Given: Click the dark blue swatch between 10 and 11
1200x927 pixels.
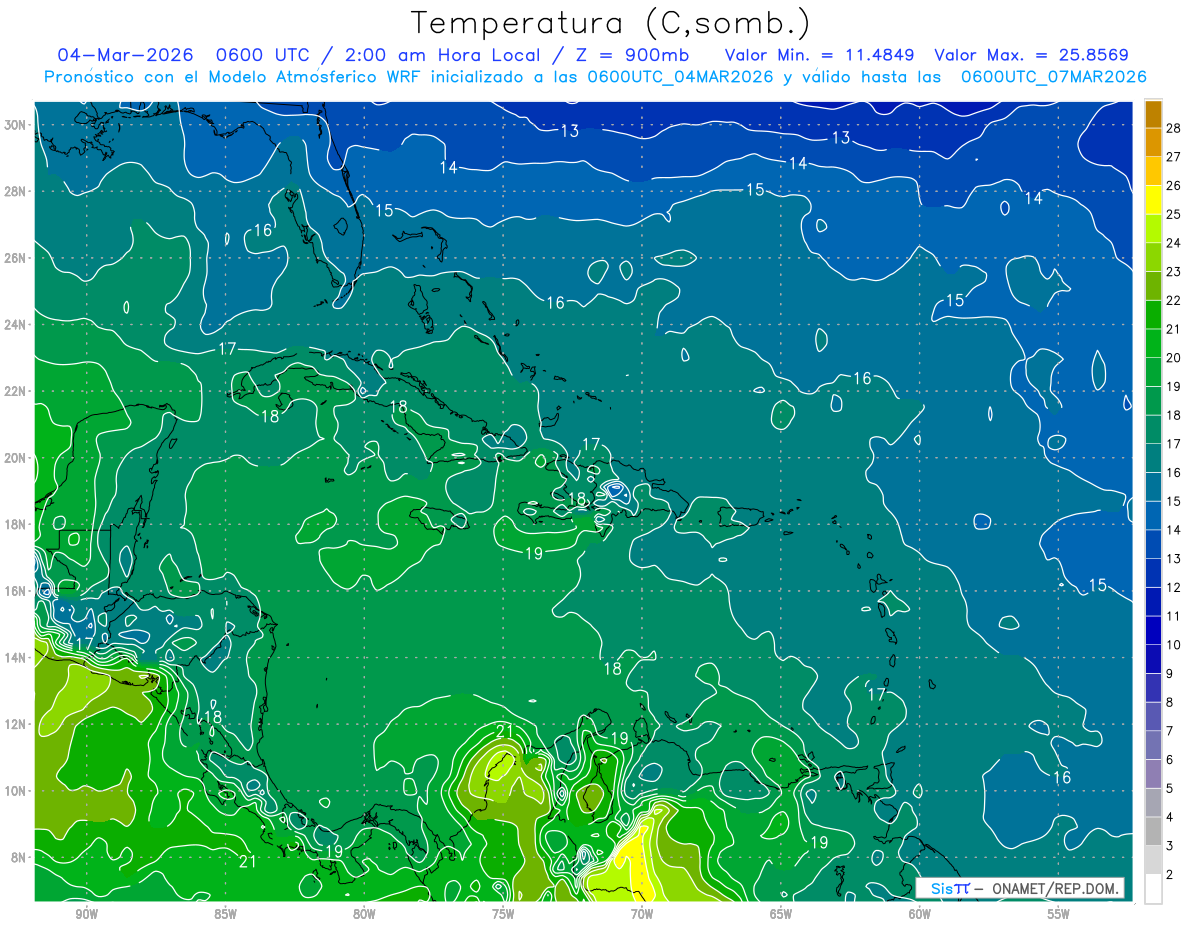Looking at the screenshot, I should coord(1153,631).
